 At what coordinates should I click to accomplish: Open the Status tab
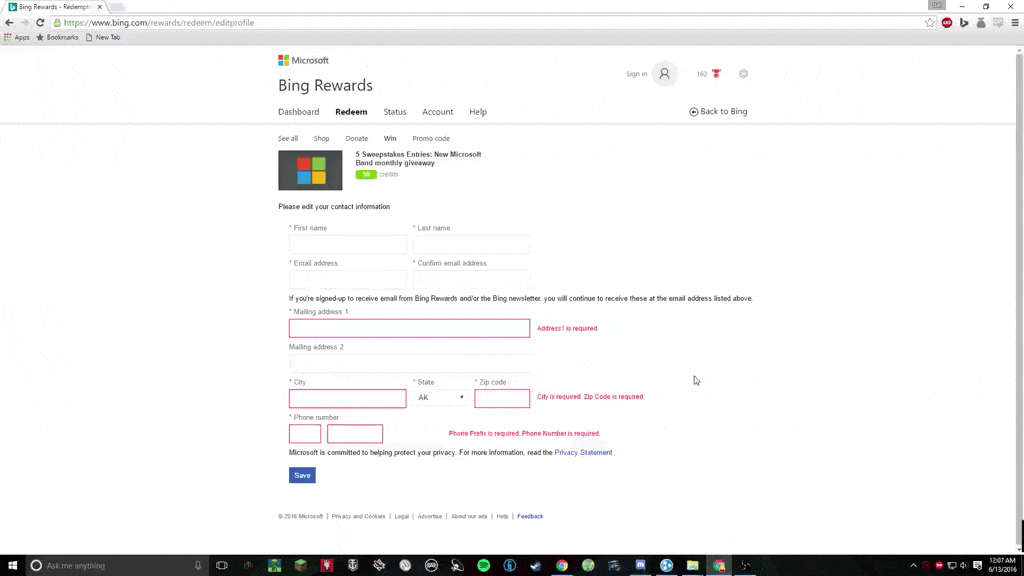(x=395, y=112)
